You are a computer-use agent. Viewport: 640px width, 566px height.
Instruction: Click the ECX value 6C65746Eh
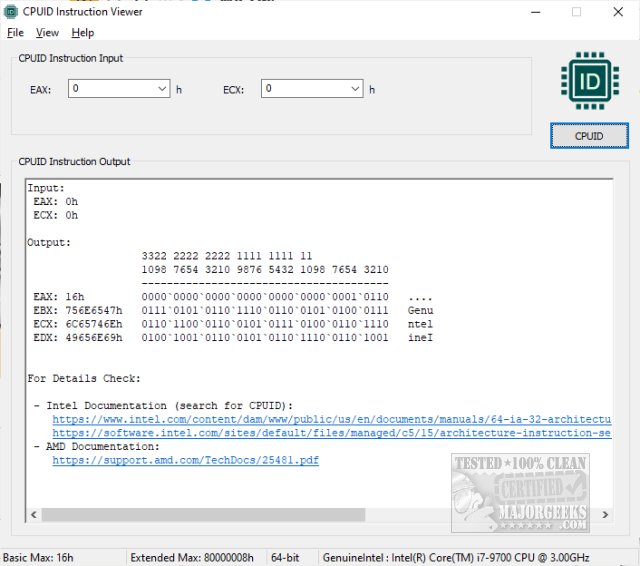coord(94,324)
